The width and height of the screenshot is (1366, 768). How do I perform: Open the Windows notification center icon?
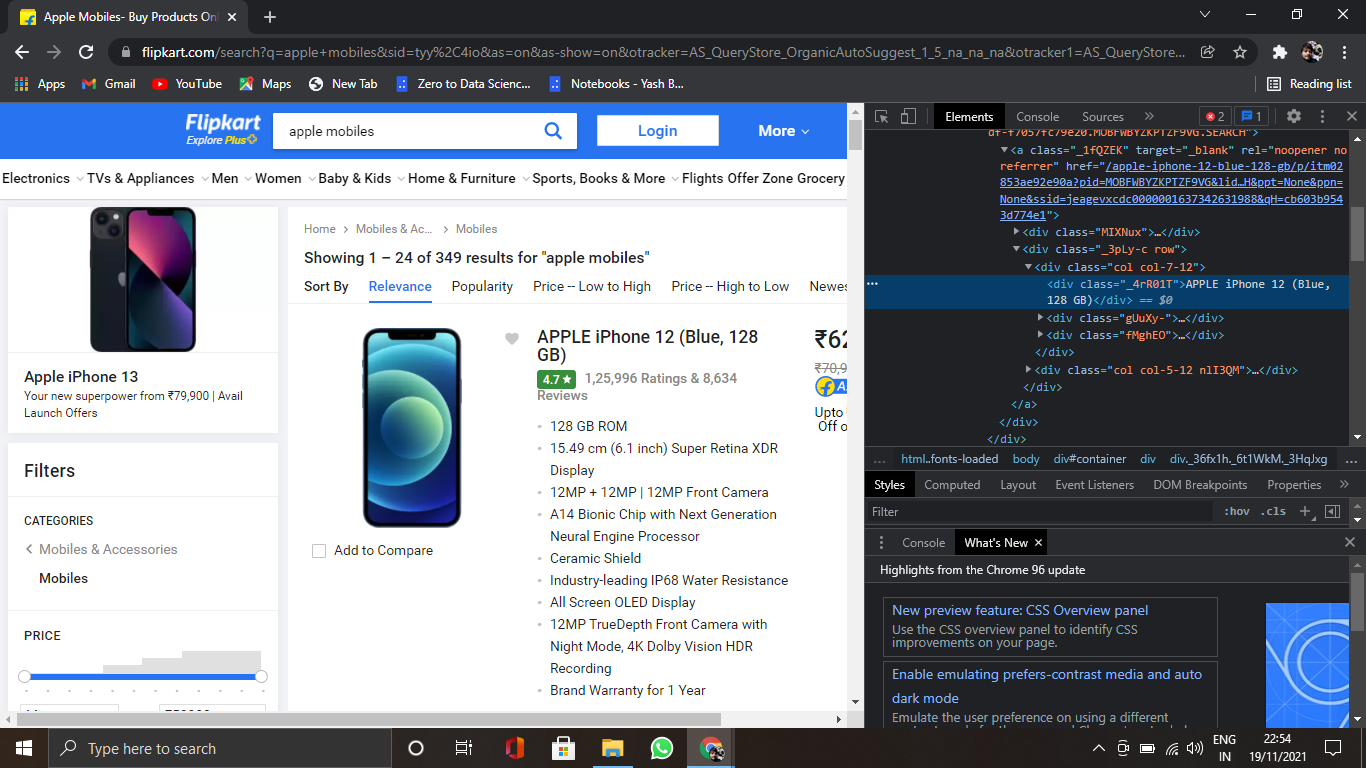(1333, 748)
